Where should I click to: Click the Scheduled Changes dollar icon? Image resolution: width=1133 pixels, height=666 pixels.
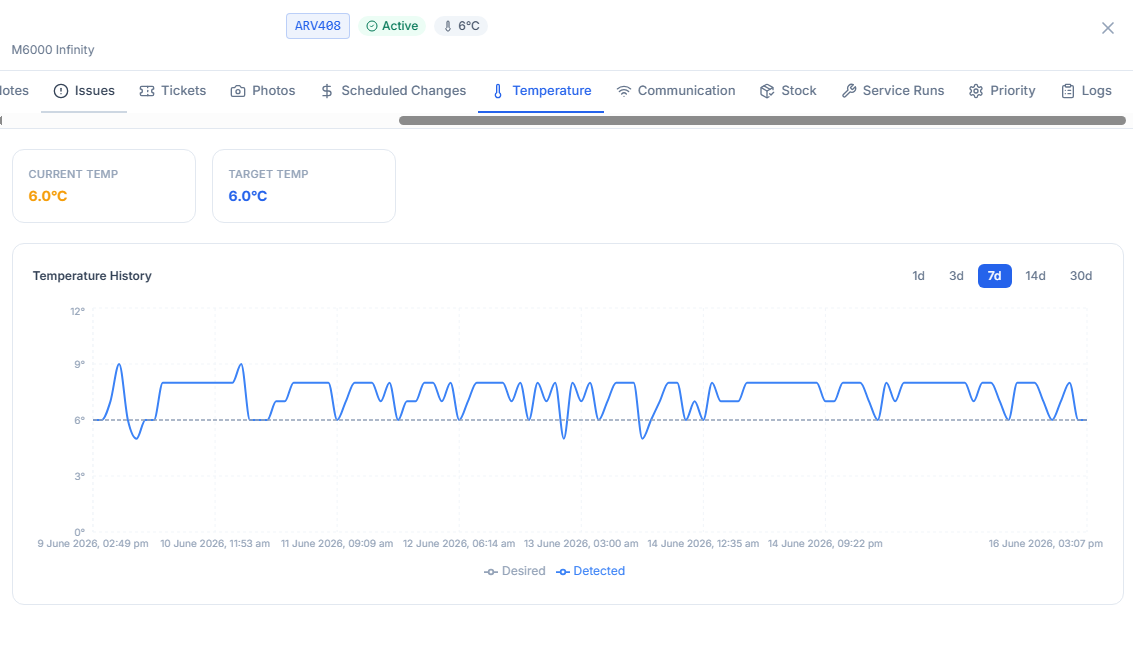(x=327, y=91)
